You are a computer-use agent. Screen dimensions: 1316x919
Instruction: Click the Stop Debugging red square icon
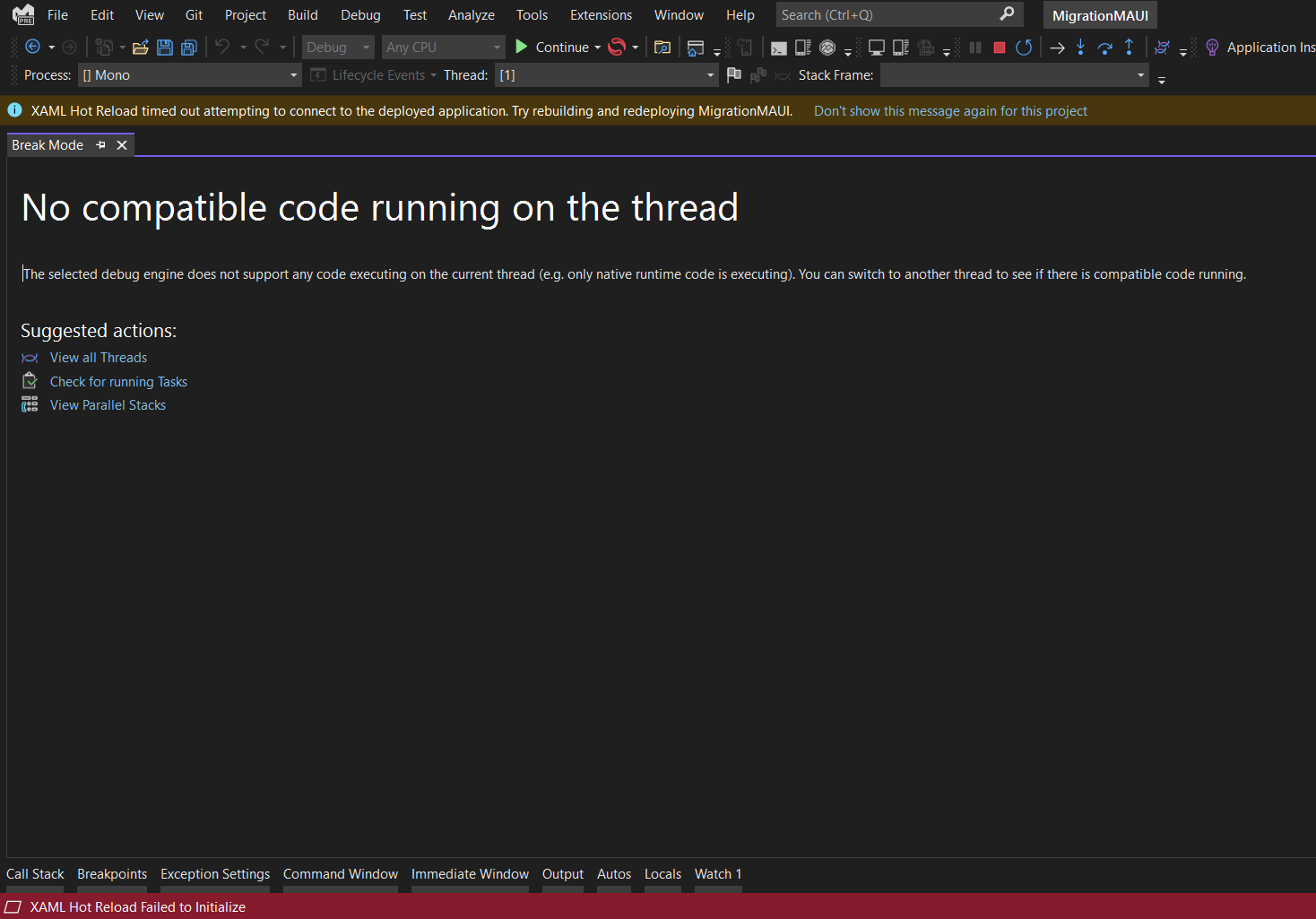[x=999, y=47]
